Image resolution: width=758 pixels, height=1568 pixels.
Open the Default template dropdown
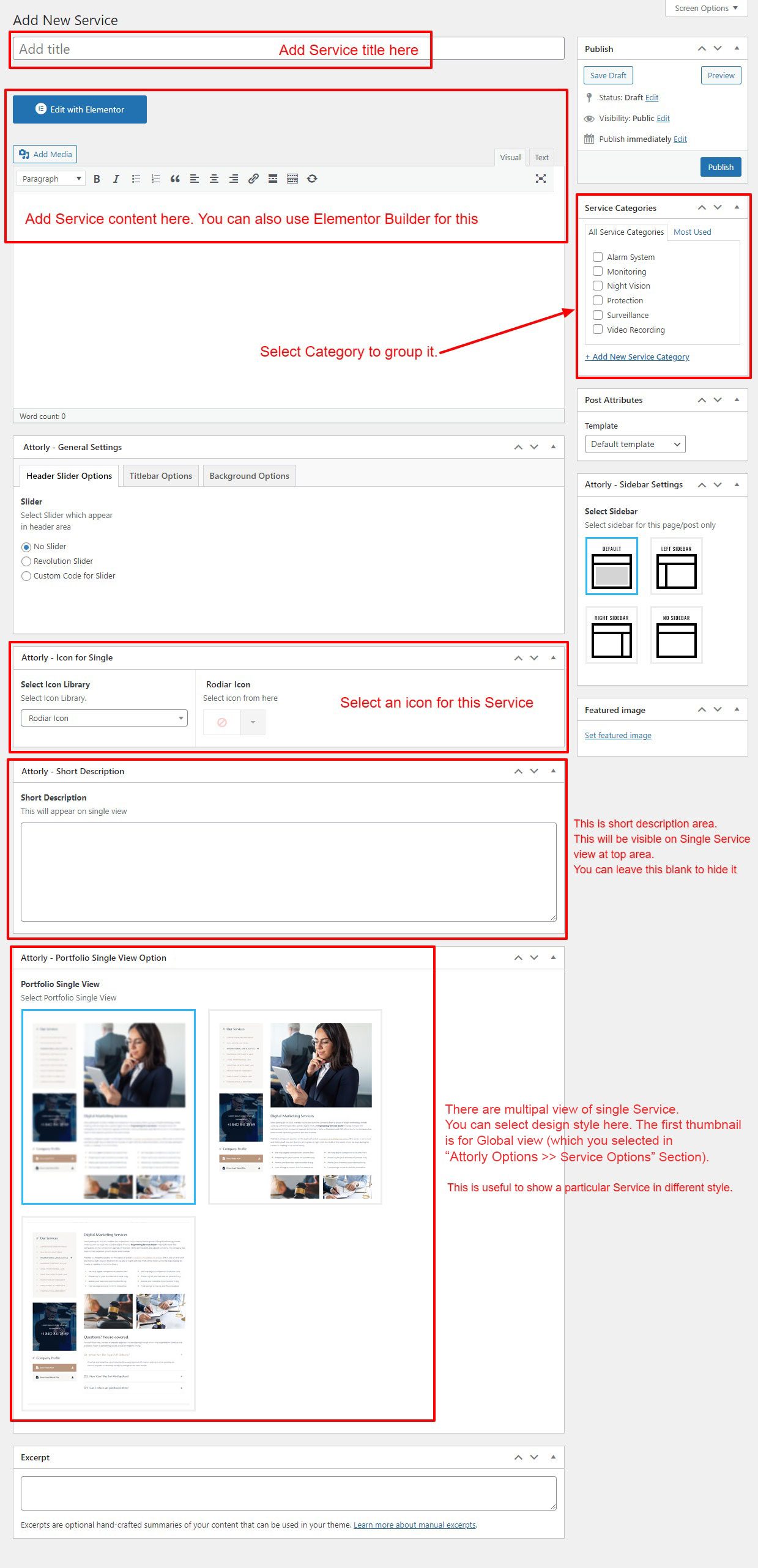click(634, 444)
